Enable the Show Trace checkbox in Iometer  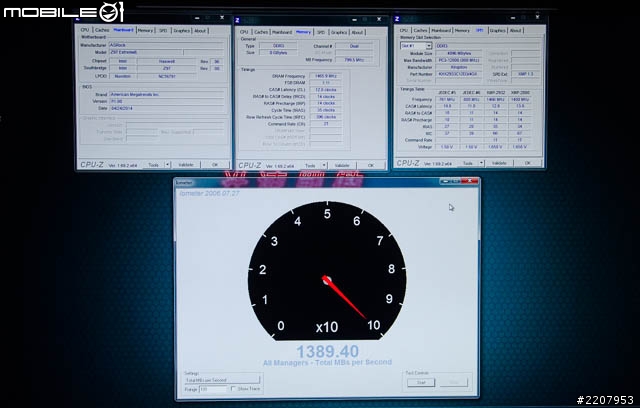(233, 389)
